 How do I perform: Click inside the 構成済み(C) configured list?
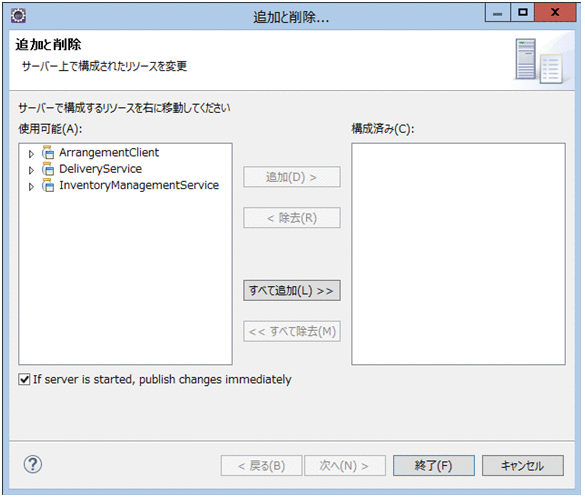coord(458,254)
